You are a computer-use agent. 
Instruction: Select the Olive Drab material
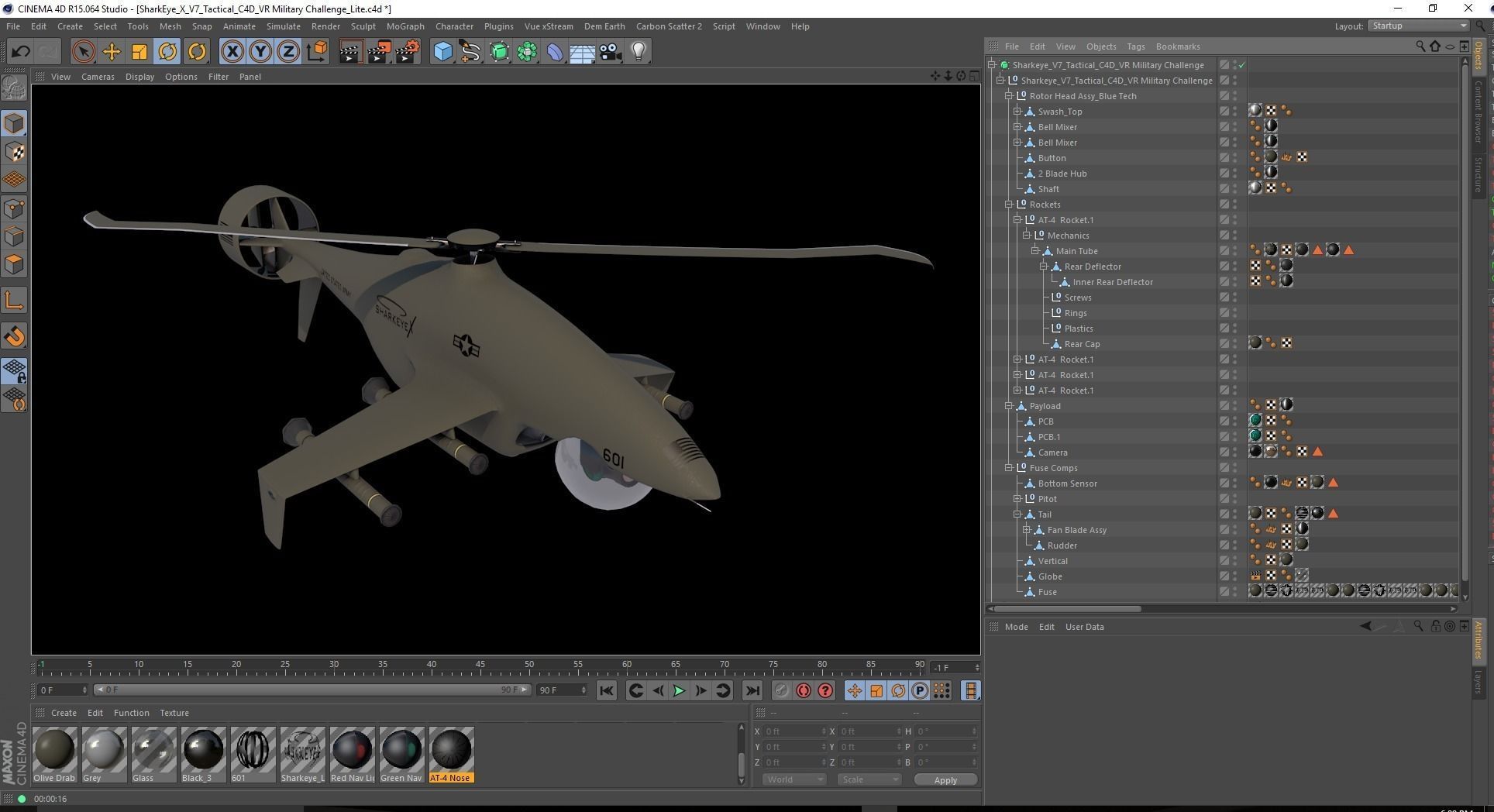55,755
